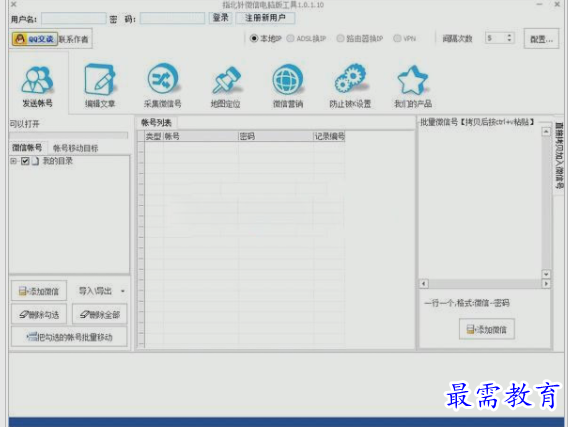Click the 记录编号 column header
Image resolution: width=568 pixels, height=427 pixels.
(x=329, y=136)
